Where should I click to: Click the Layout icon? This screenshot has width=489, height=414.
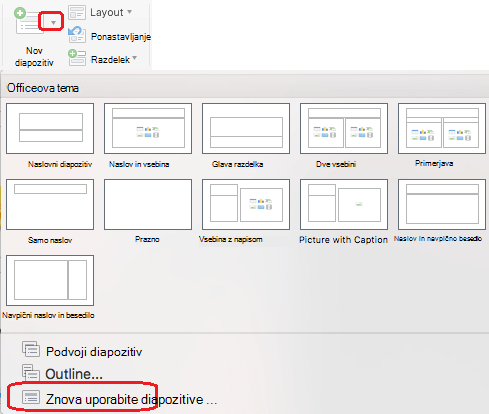(x=77, y=13)
